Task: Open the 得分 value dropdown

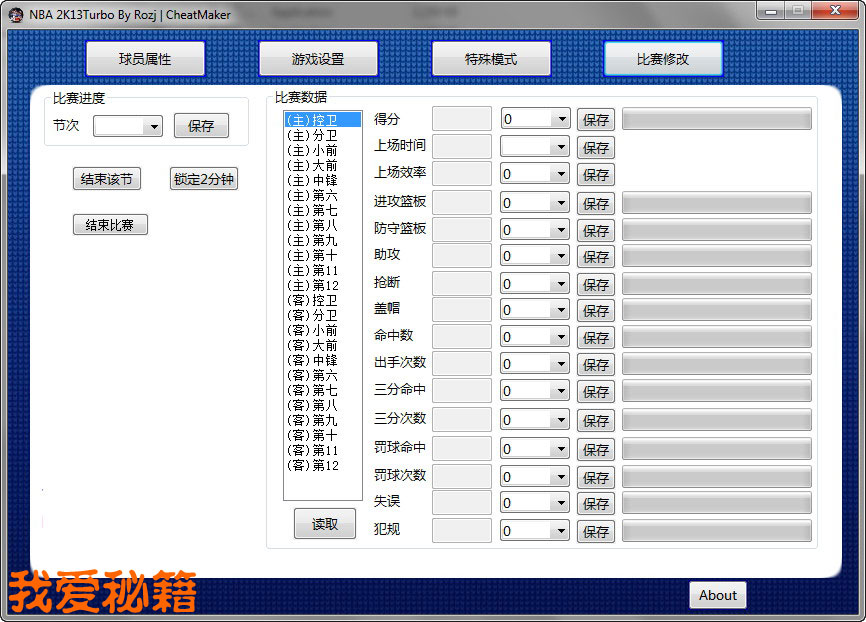Action: click(x=561, y=119)
